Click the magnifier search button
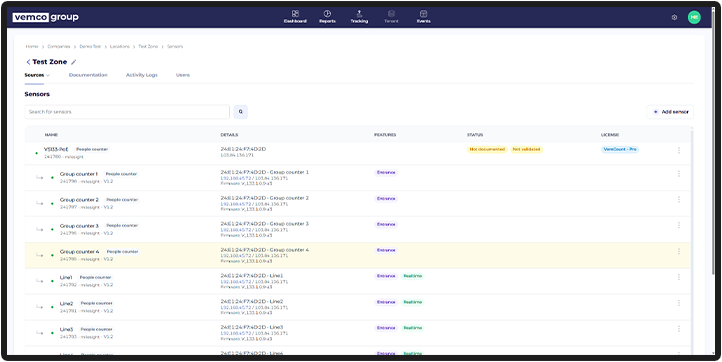The width and height of the screenshot is (722, 362). point(240,112)
